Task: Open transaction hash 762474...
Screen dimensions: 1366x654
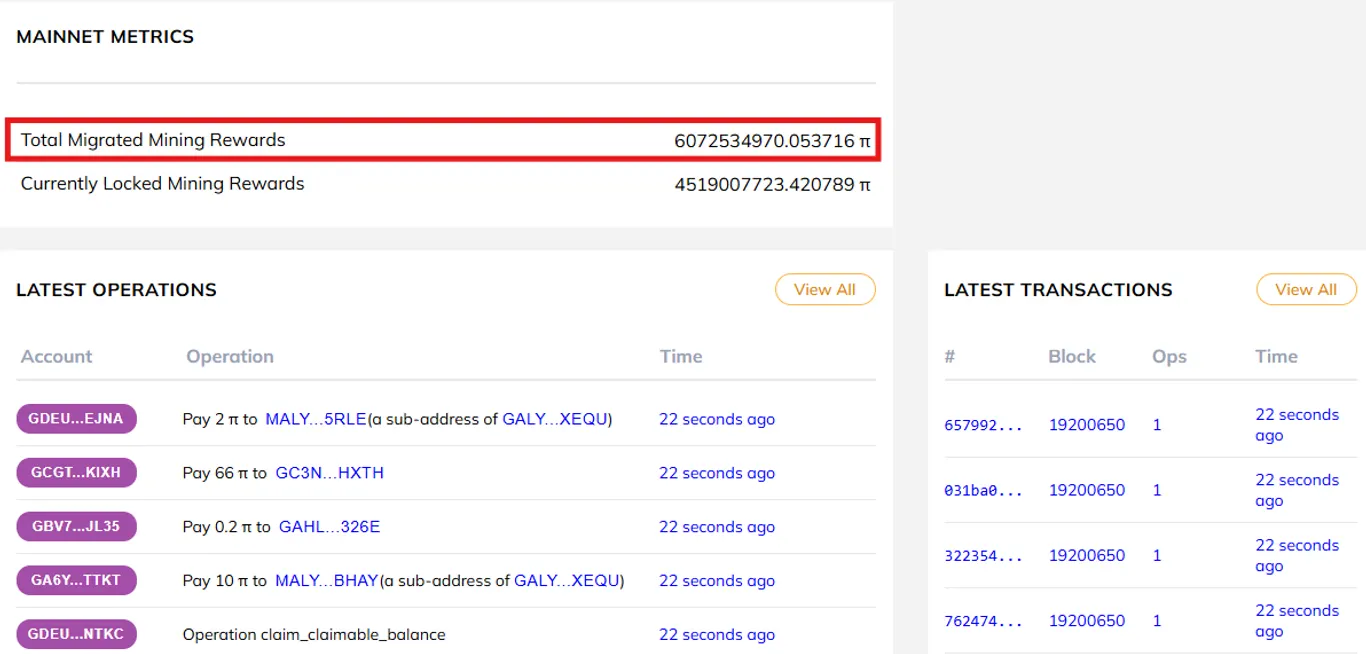Action: (x=983, y=621)
